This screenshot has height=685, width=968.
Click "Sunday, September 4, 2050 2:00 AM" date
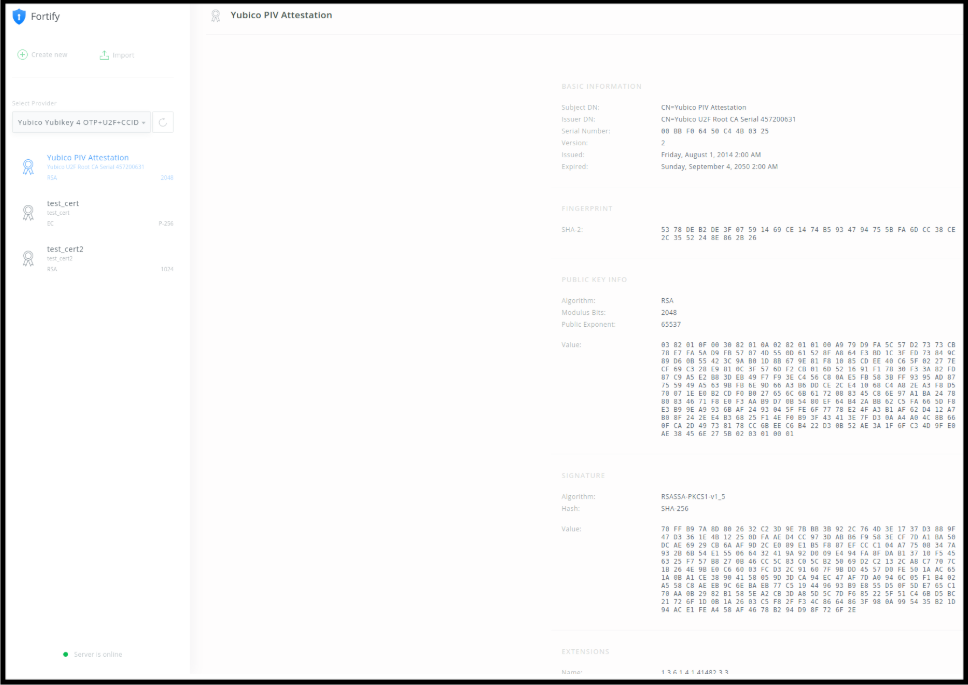click(719, 166)
